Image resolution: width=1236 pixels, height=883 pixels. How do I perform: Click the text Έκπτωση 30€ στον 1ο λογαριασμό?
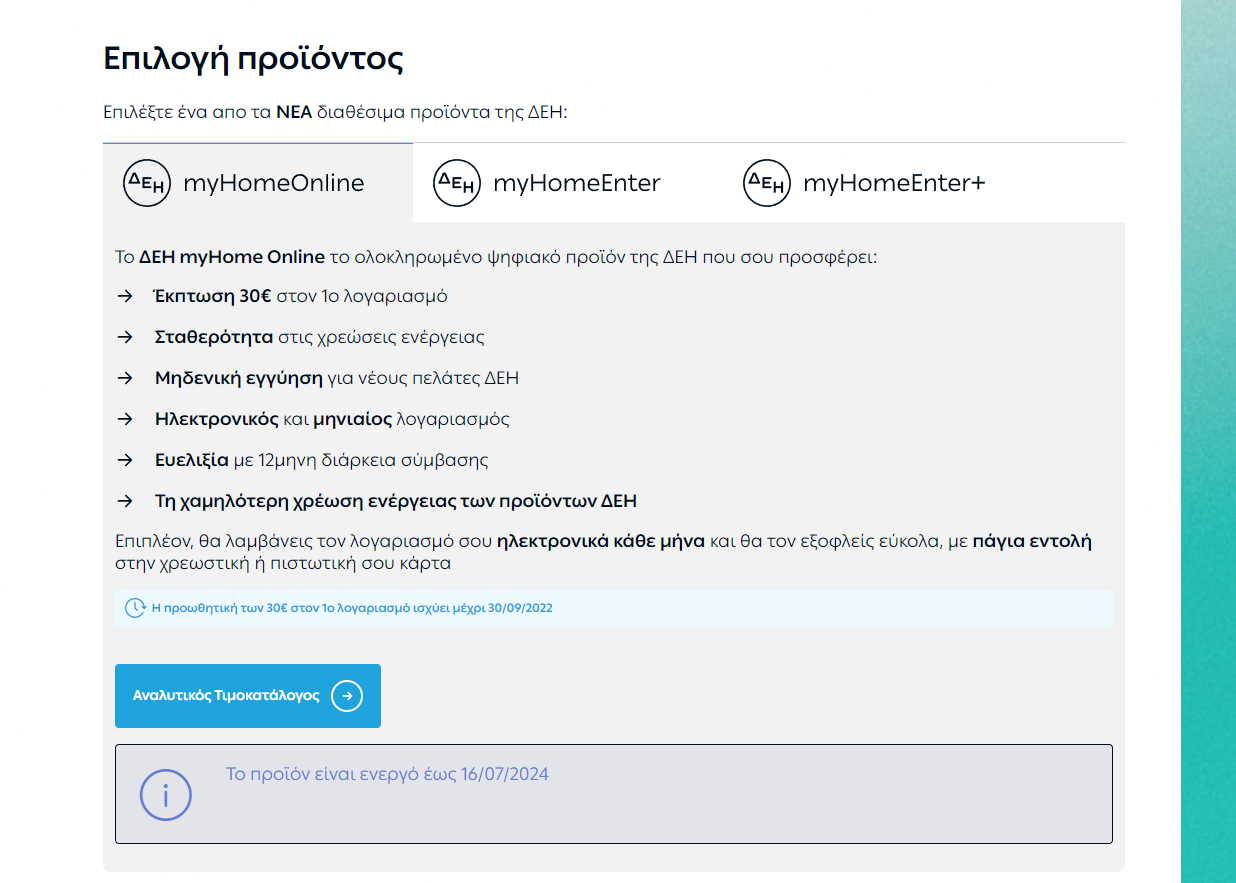click(301, 297)
